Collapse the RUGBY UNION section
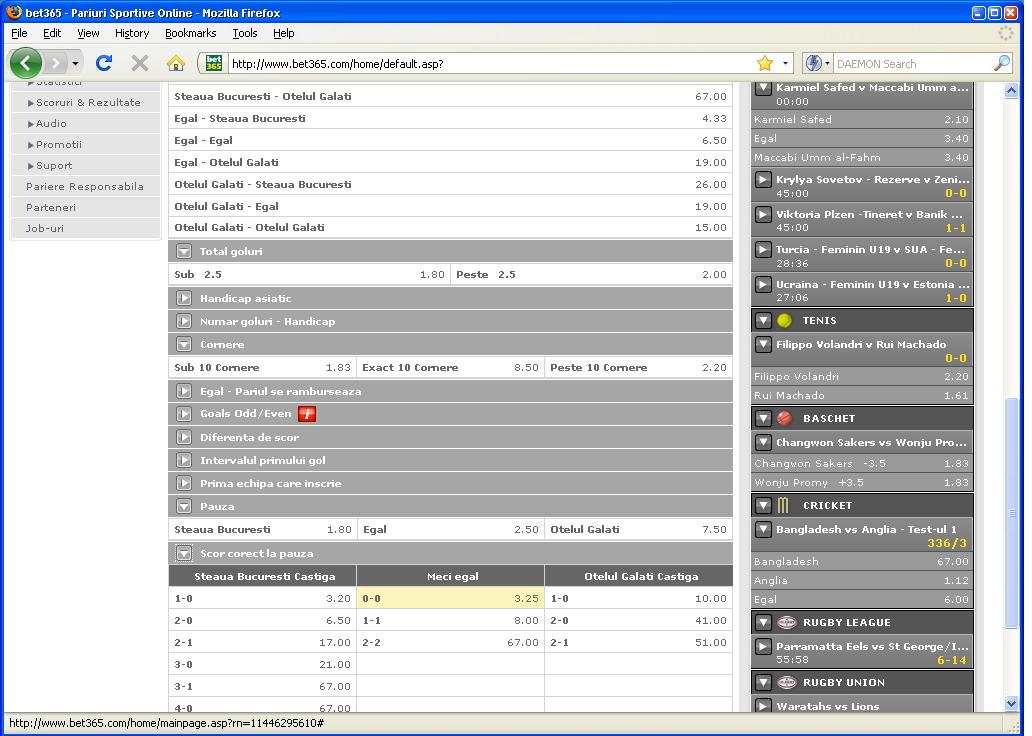The height and width of the screenshot is (736, 1032). coord(763,682)
